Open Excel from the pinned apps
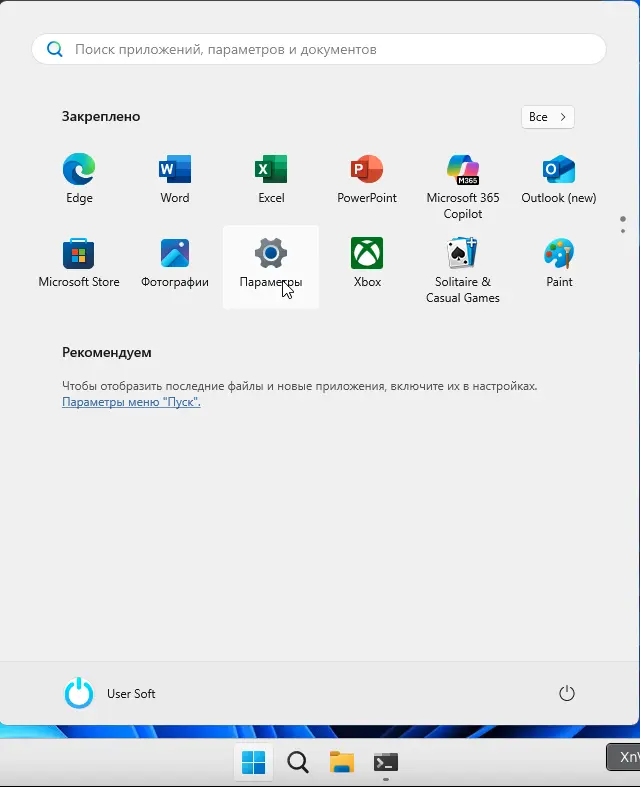Viewport: 640px width, 787px height. point(271,179)
